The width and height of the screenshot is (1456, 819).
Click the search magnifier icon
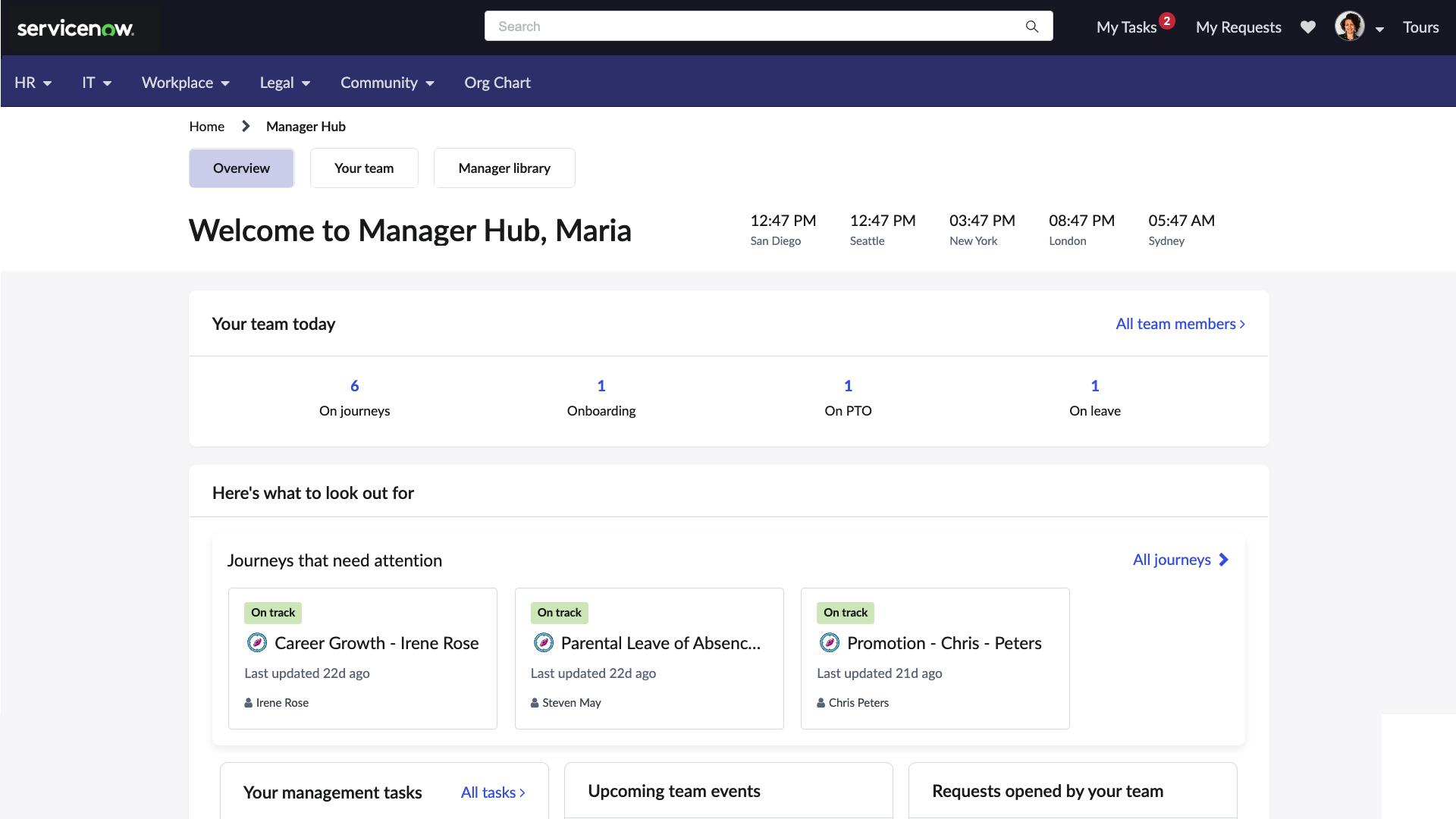click(1031, 26)
